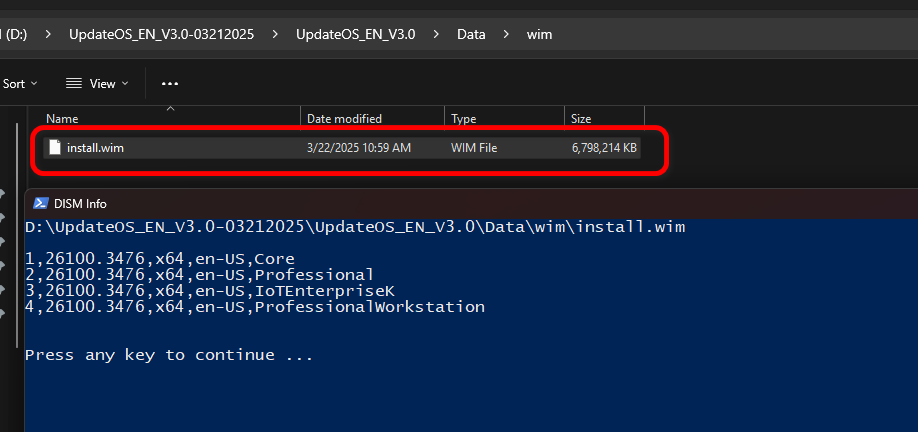This screenshot has height=432, width=918.
Task: Select the install.wim file icon
Action: (x=54, y=148)
